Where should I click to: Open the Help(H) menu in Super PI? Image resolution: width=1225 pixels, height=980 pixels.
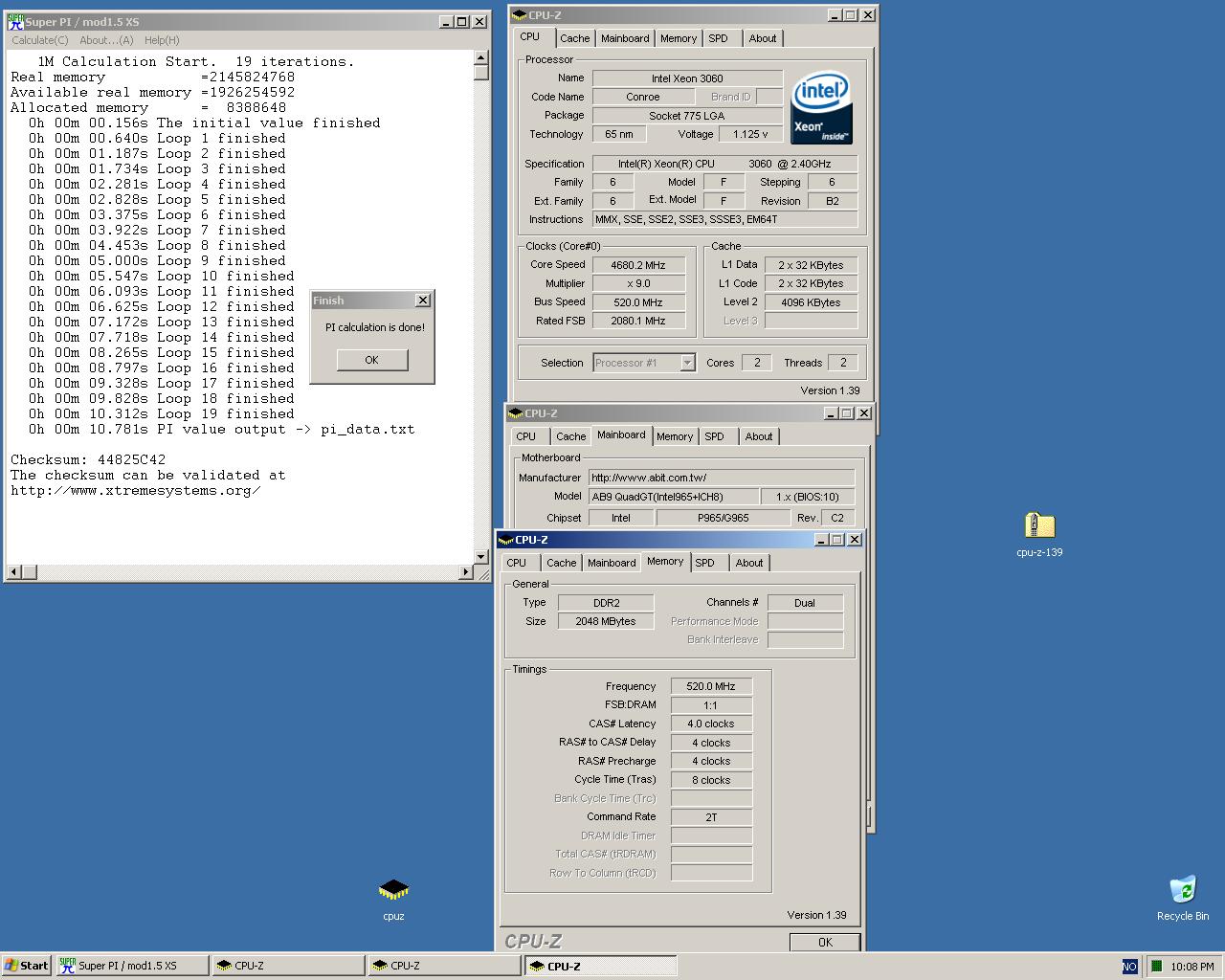pos(162,40)
